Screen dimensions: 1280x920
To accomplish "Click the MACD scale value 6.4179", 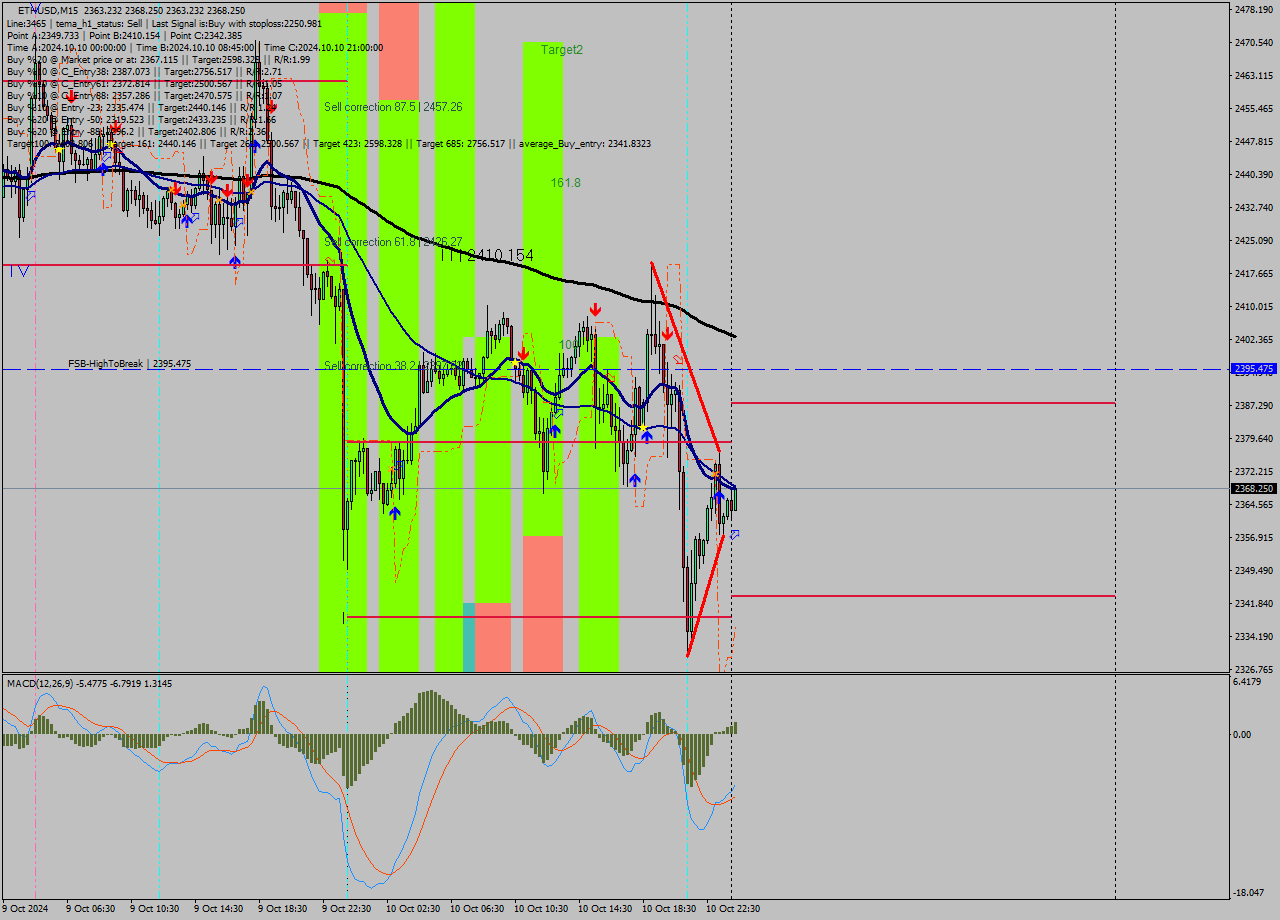I will click(x=1248, y=682).
